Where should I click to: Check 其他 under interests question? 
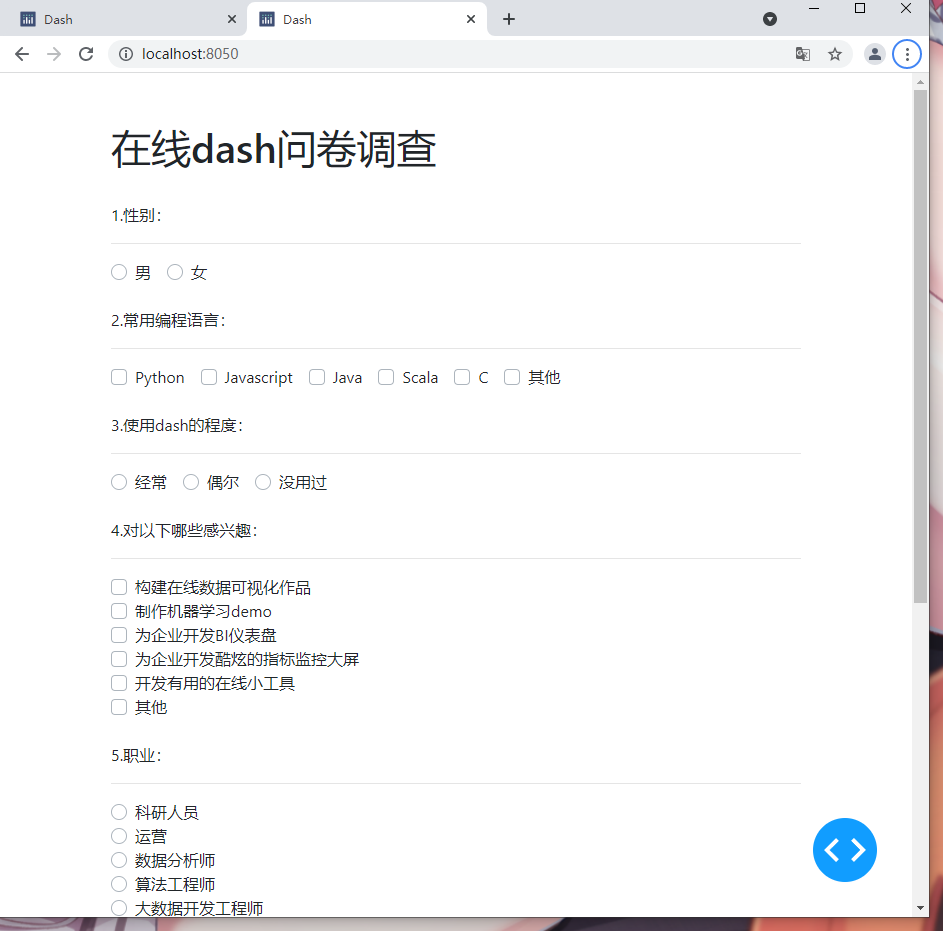click(x=119, y=707)
